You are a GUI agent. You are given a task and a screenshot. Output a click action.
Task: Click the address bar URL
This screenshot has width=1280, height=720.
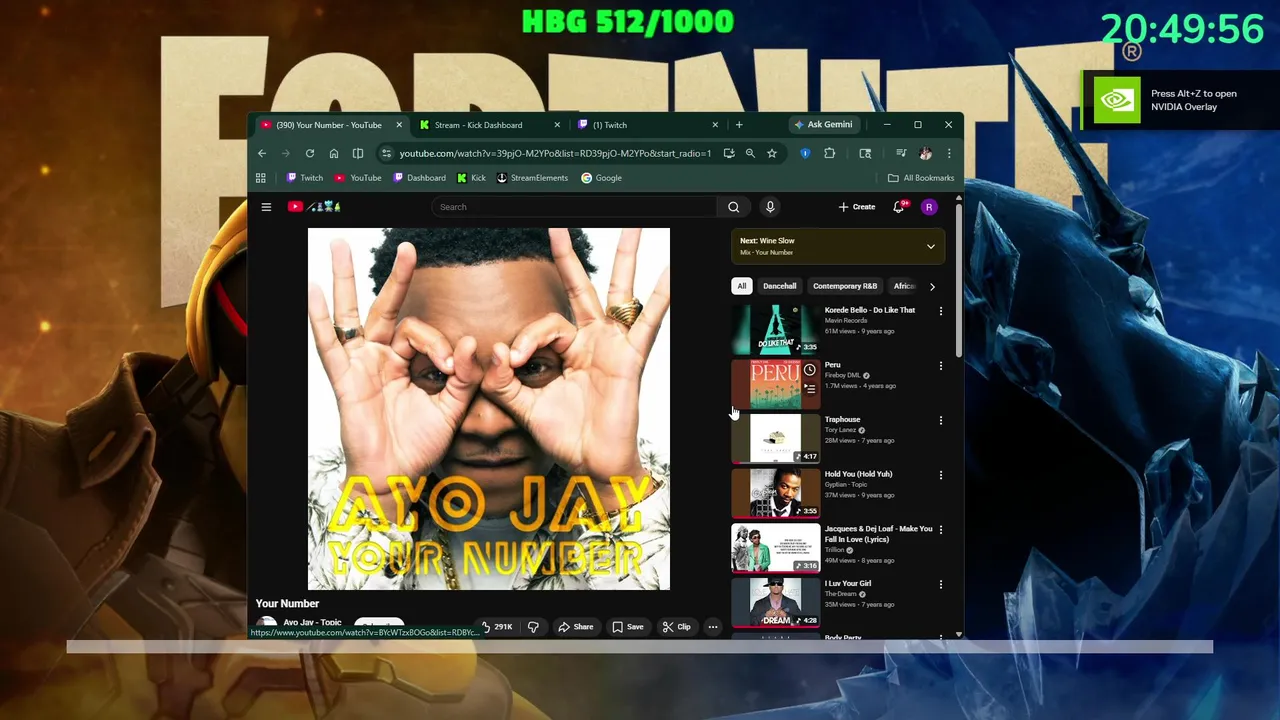click(555, 153)
